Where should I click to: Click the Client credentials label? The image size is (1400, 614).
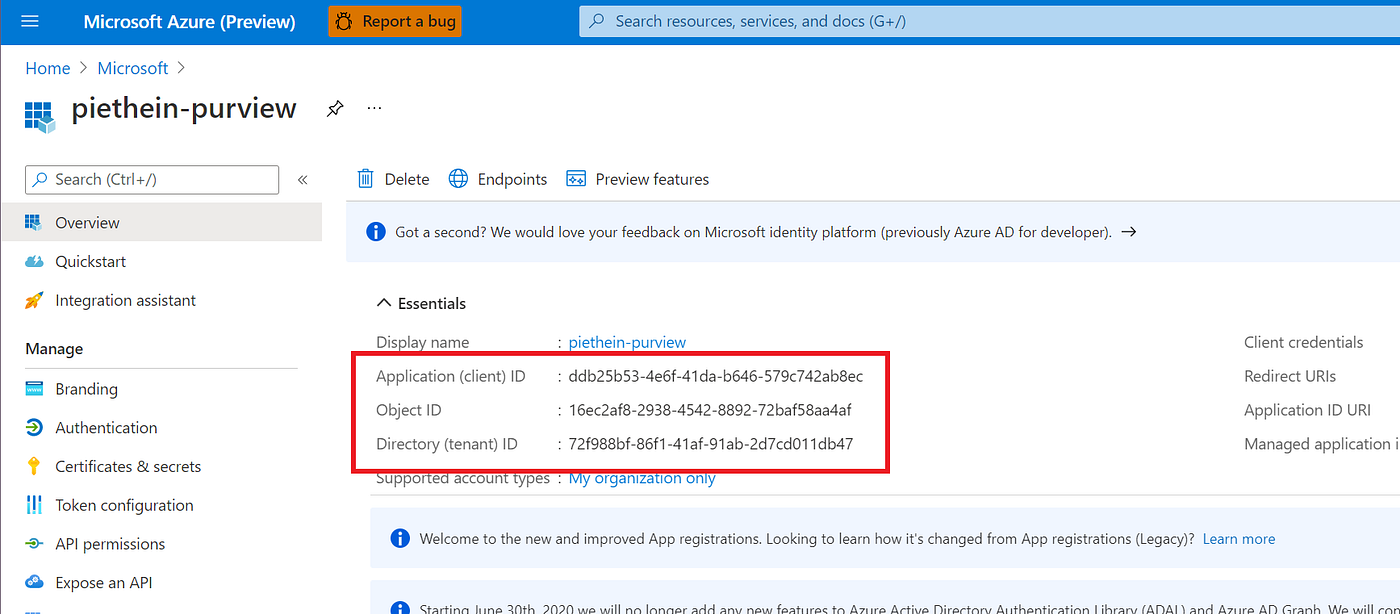(1303, 342)
